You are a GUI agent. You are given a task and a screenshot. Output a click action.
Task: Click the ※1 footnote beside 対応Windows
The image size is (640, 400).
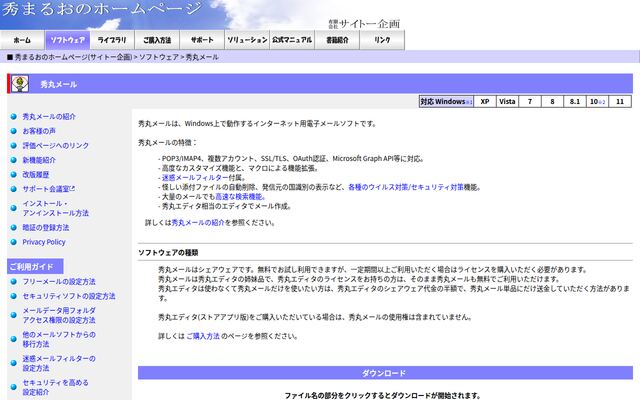click(469, 102)
